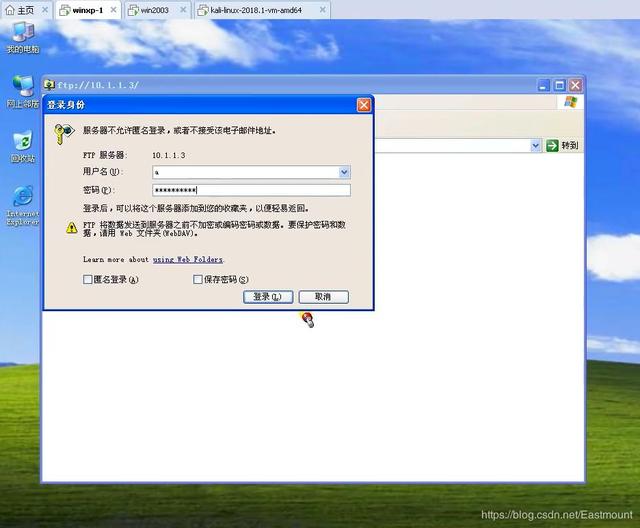Click the green Go arrow icon
Image resolution: width=640 pixels, height=528 pixels.
[552, 145]
